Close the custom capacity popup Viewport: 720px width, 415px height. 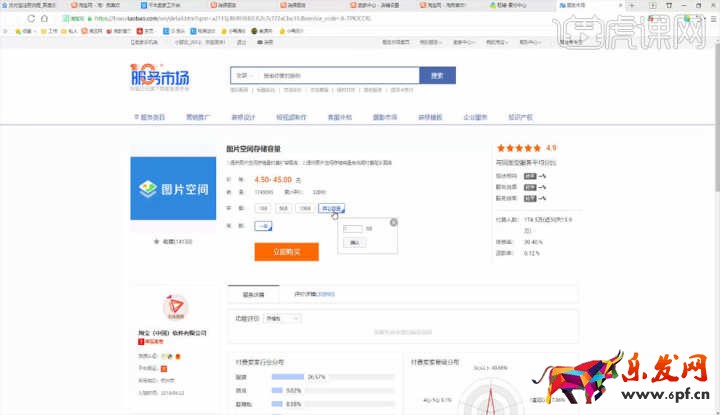393,222
